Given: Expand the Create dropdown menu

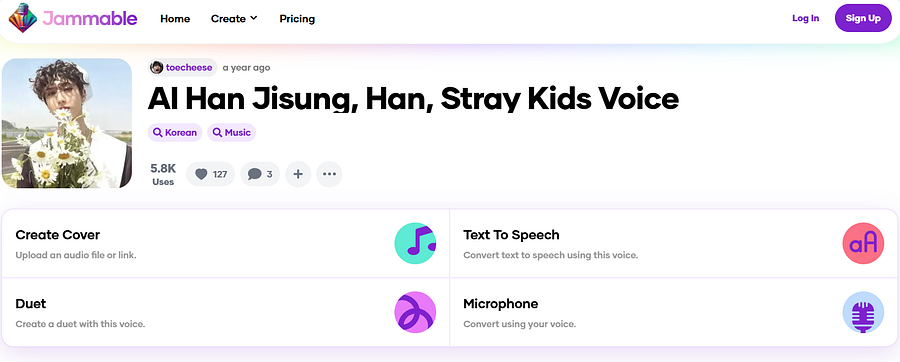Looking at the screenshot, I should (234, 19).
